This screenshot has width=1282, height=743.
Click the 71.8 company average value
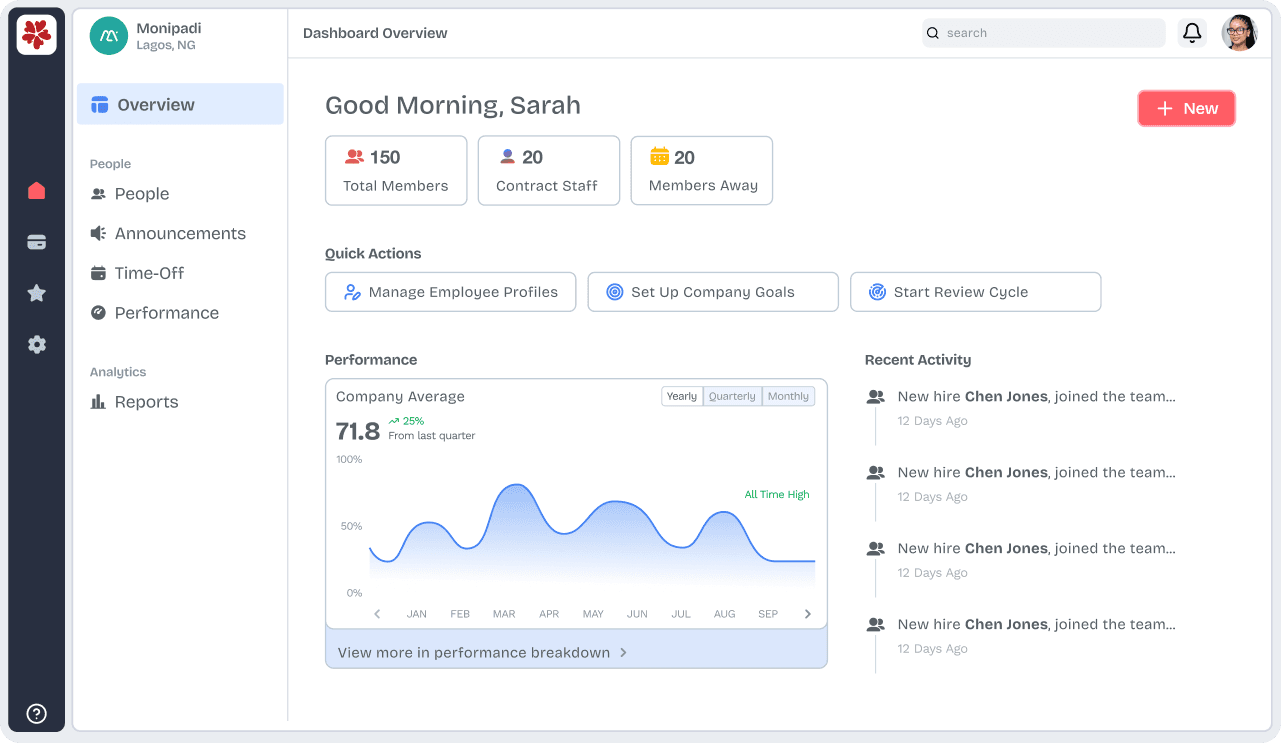click(x=358, y=431)
